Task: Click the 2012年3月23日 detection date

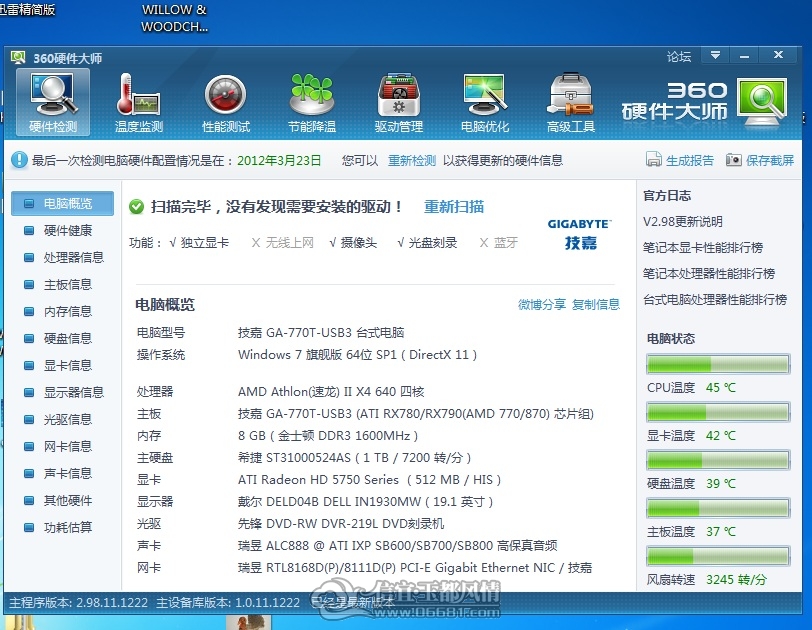Action: point(279,160)
